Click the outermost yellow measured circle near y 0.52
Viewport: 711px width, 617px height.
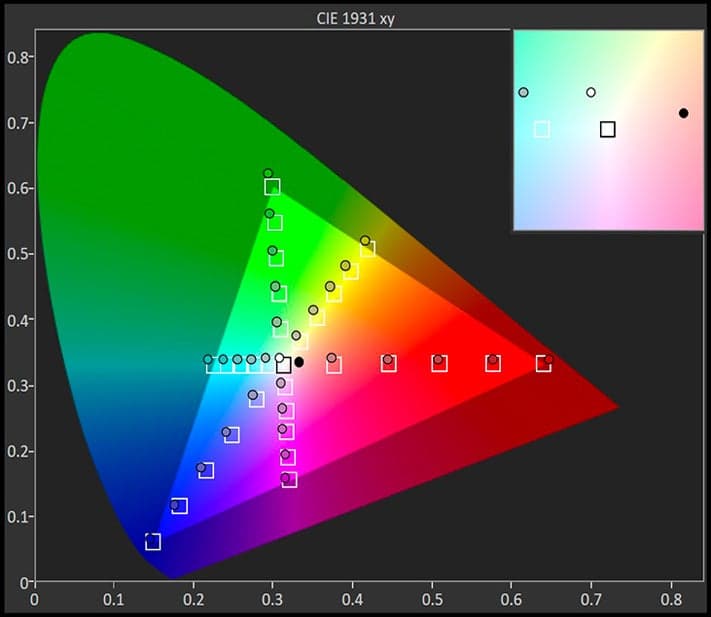tap(365, 240)
